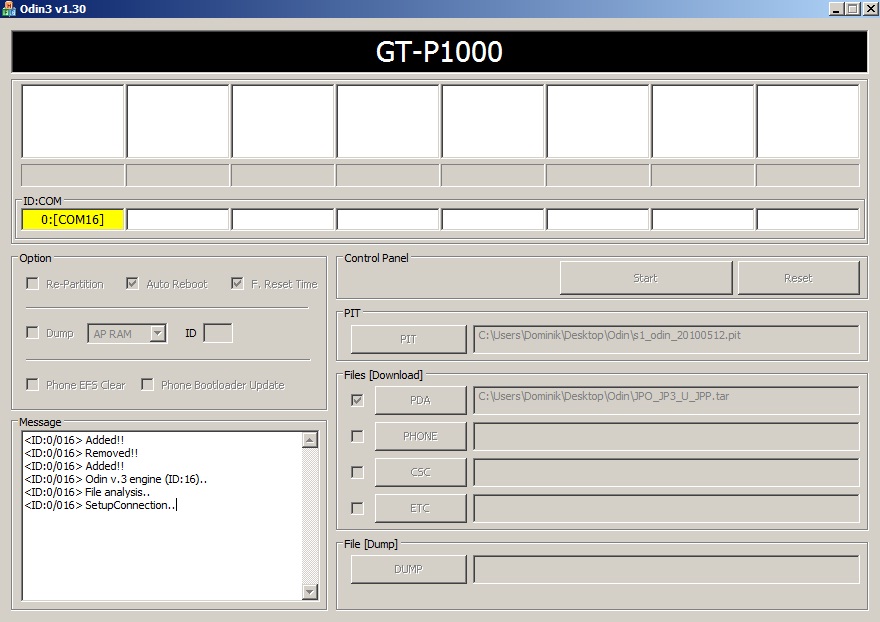The image size is (880, 622).
Task: Toggle the F. Reset Time checkbox
Action: tap(237, 283)
